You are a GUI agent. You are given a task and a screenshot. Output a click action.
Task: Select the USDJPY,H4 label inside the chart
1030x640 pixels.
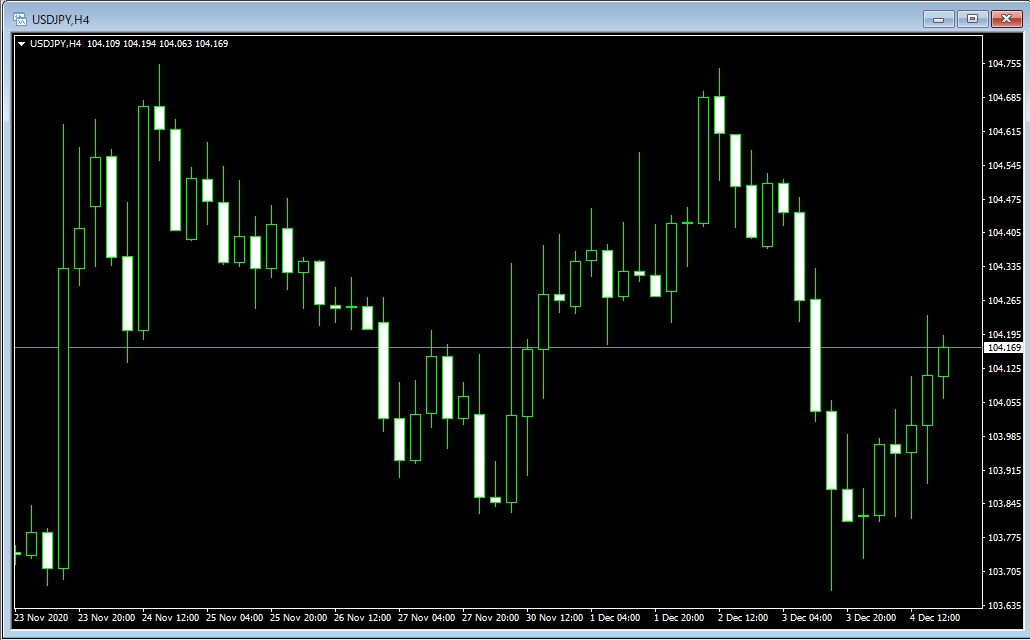56,44
